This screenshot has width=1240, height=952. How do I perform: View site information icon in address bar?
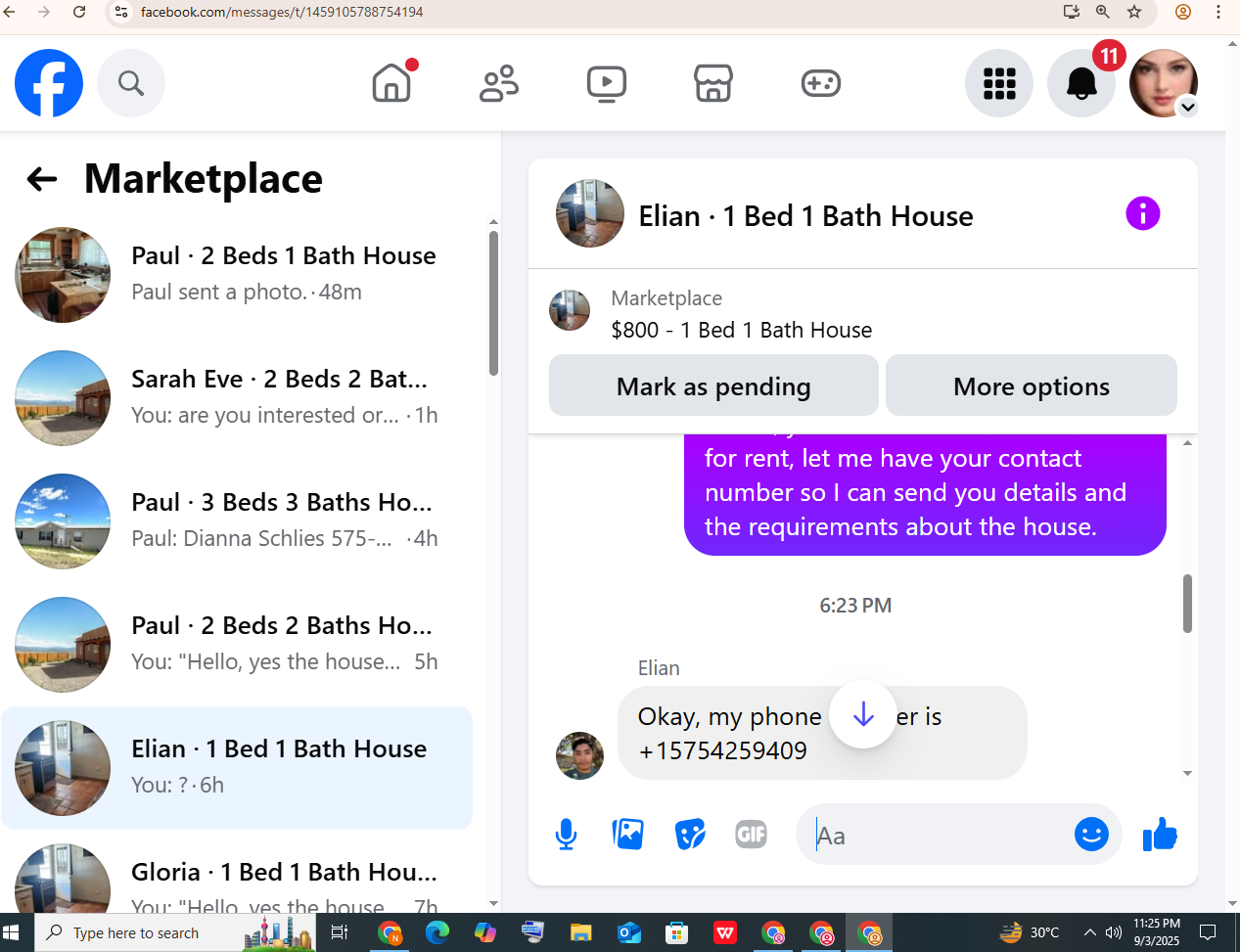point(121,12)
